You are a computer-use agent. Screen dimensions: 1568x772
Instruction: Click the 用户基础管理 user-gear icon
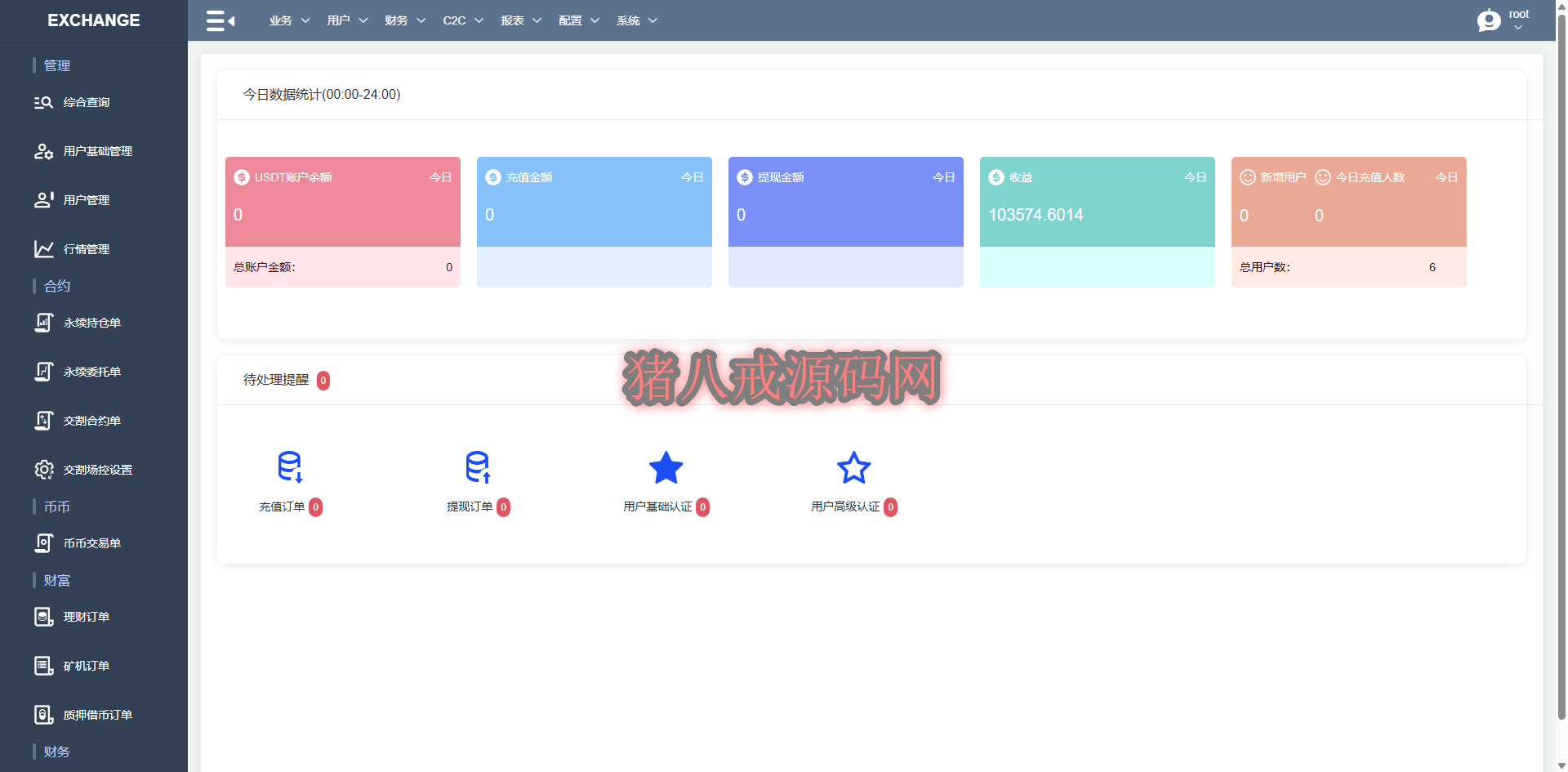43,151
